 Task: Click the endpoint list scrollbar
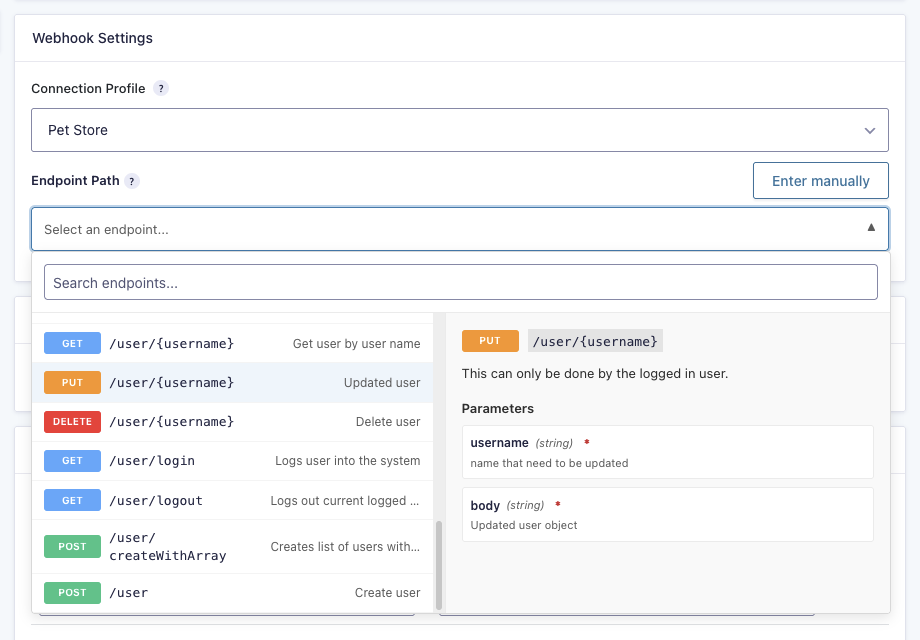439,565
